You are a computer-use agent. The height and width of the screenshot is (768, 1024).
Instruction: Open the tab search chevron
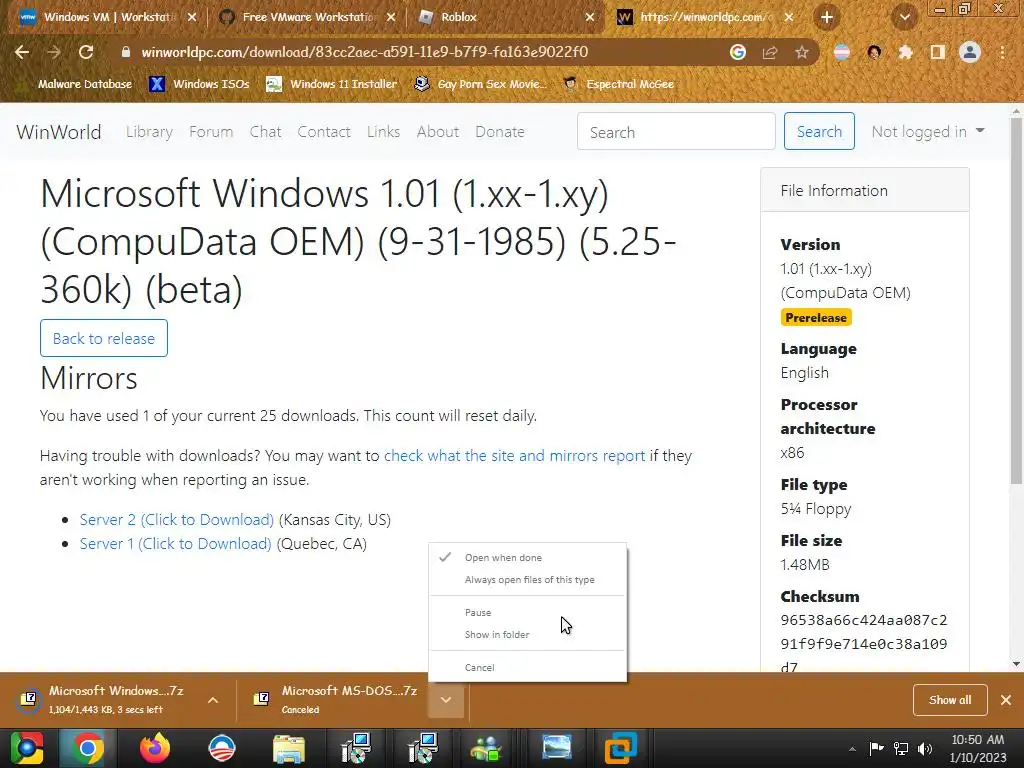coord(904,18)
